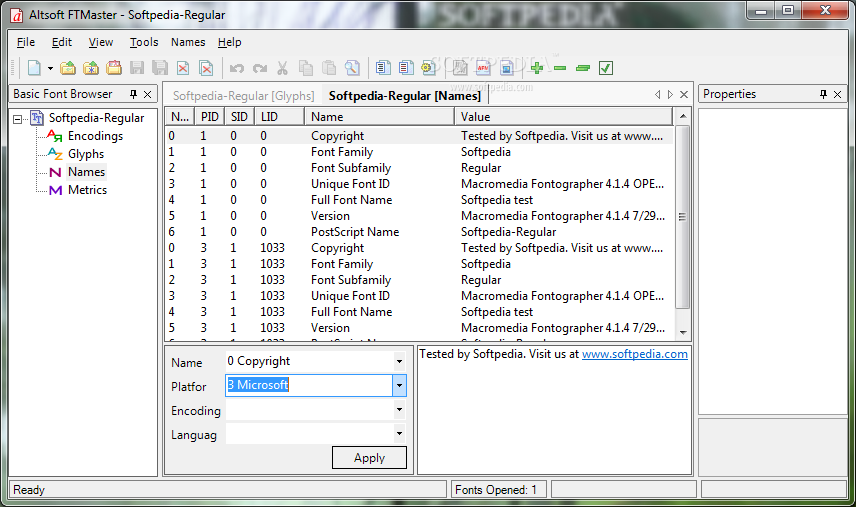Click the blue picture document icon

(507, 68)
